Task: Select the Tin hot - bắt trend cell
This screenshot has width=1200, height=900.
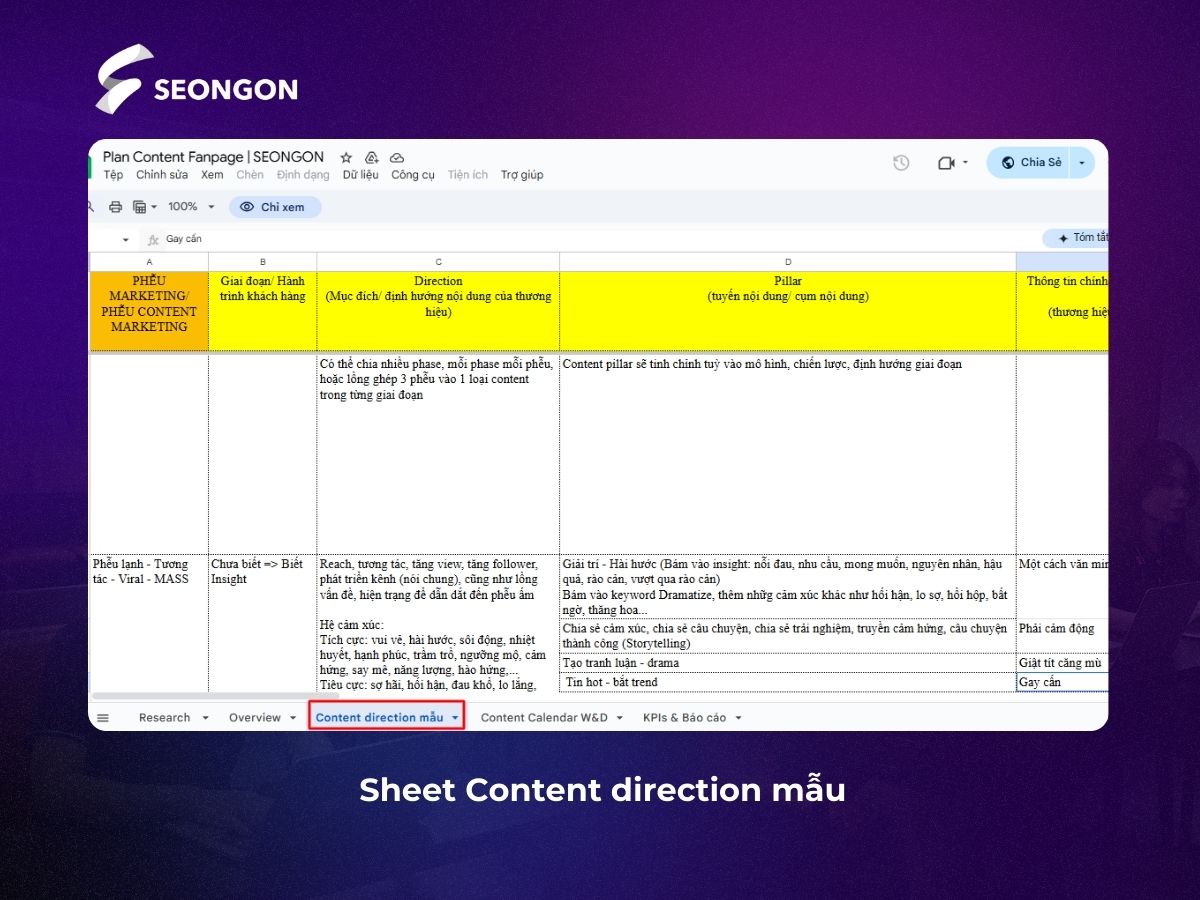Action: (x=788, y=682)
